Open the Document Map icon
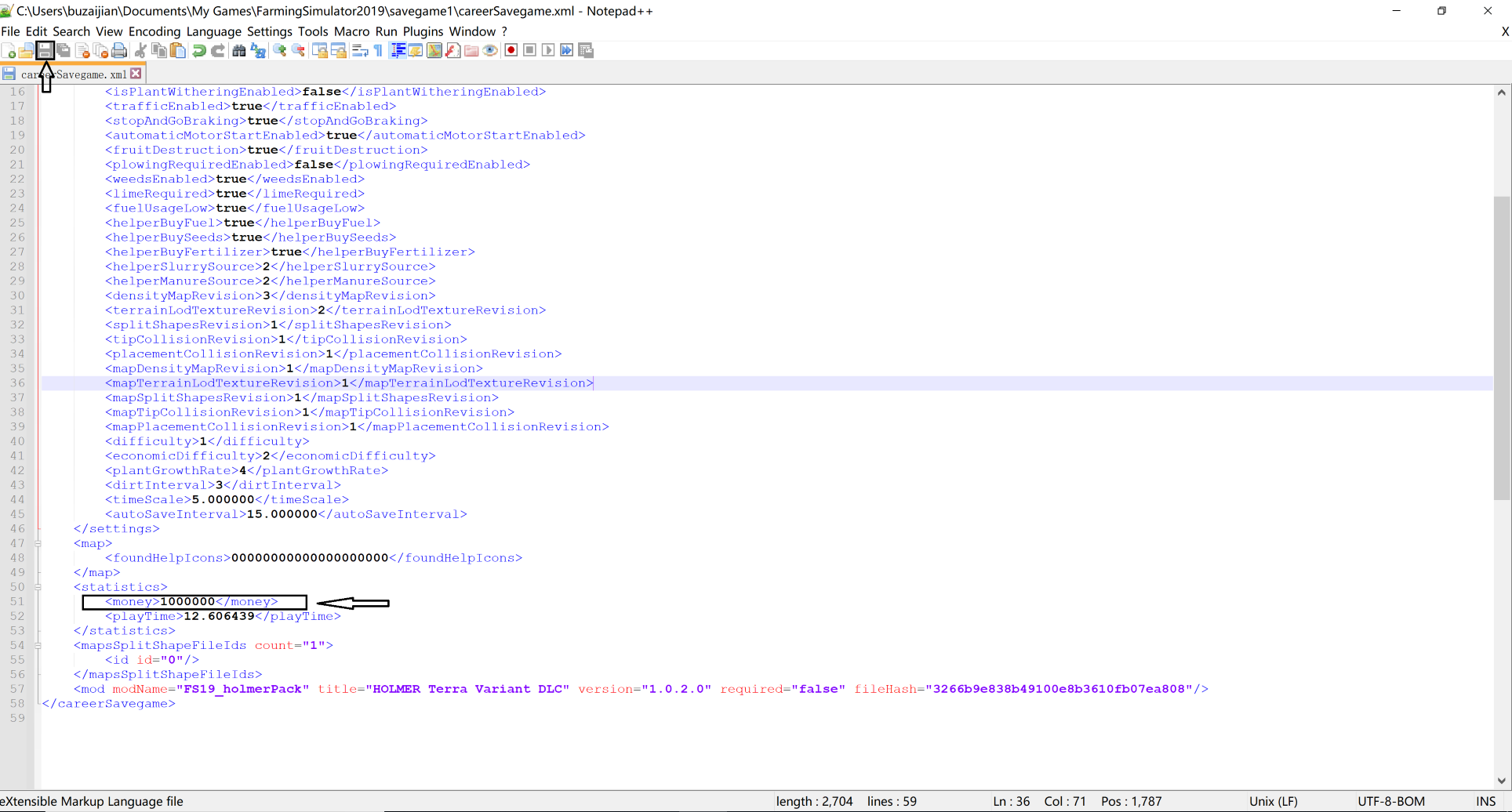Screen dimensions: 1512x812 (x=434, y=50)
